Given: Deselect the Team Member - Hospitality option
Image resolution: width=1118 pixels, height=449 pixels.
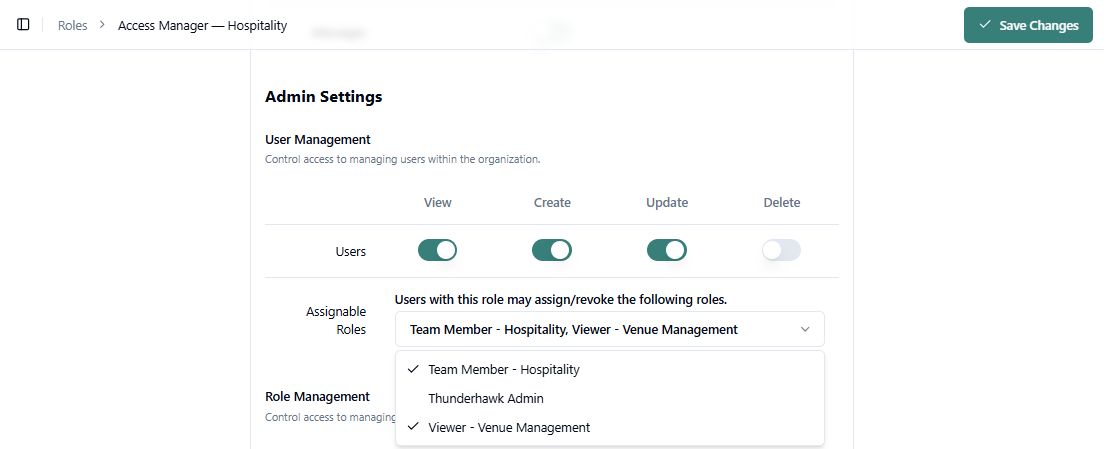Looking at the screenshot, I should point(504,369).
